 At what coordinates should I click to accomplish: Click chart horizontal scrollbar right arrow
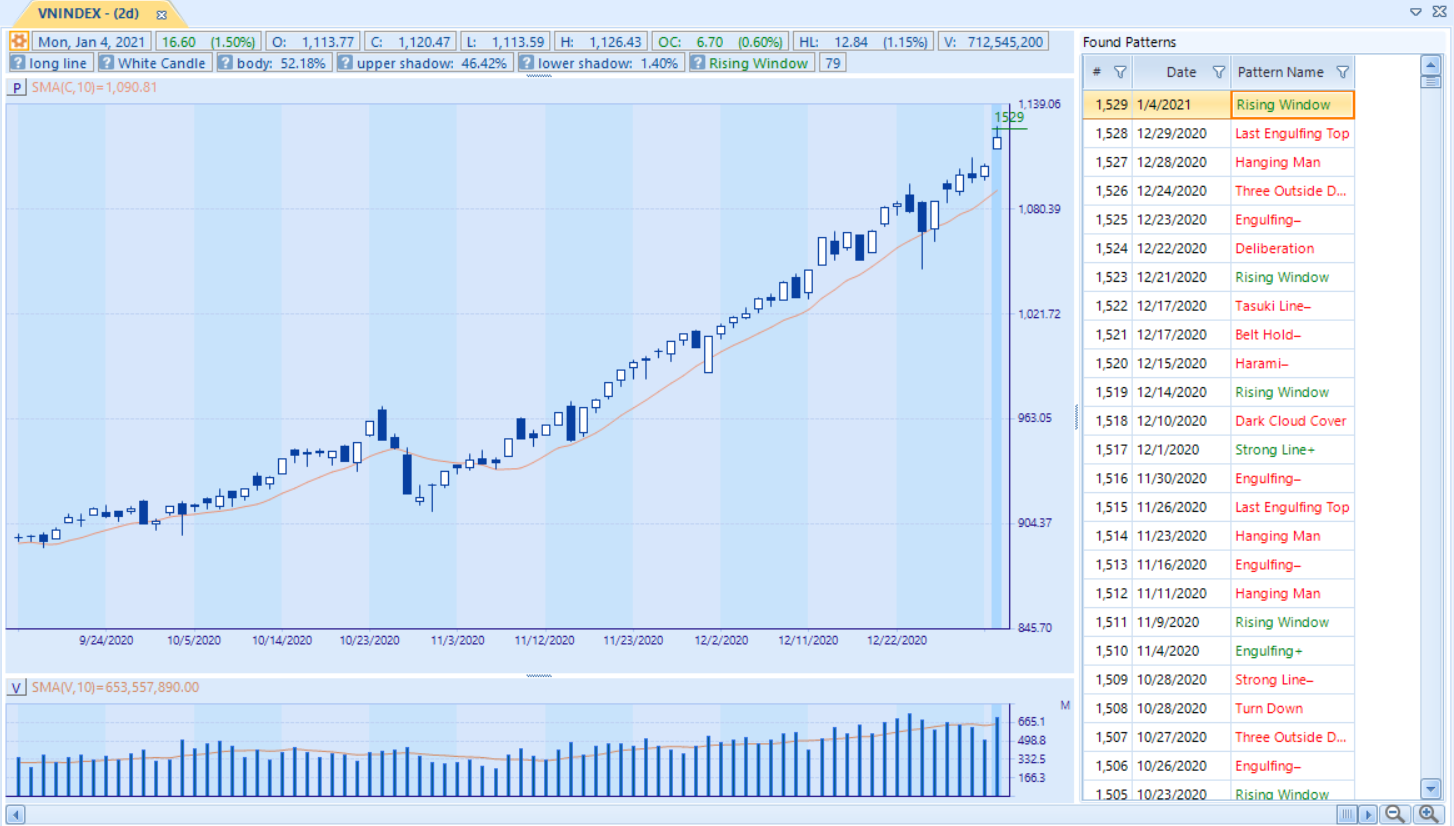1367,814
